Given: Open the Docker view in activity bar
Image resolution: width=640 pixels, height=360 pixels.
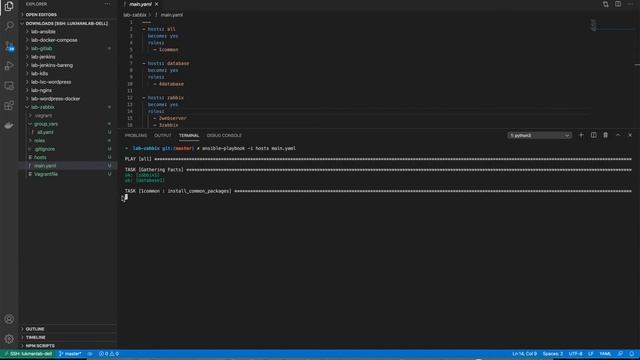Looking at the screenshot, I should (x=9, y=125).
